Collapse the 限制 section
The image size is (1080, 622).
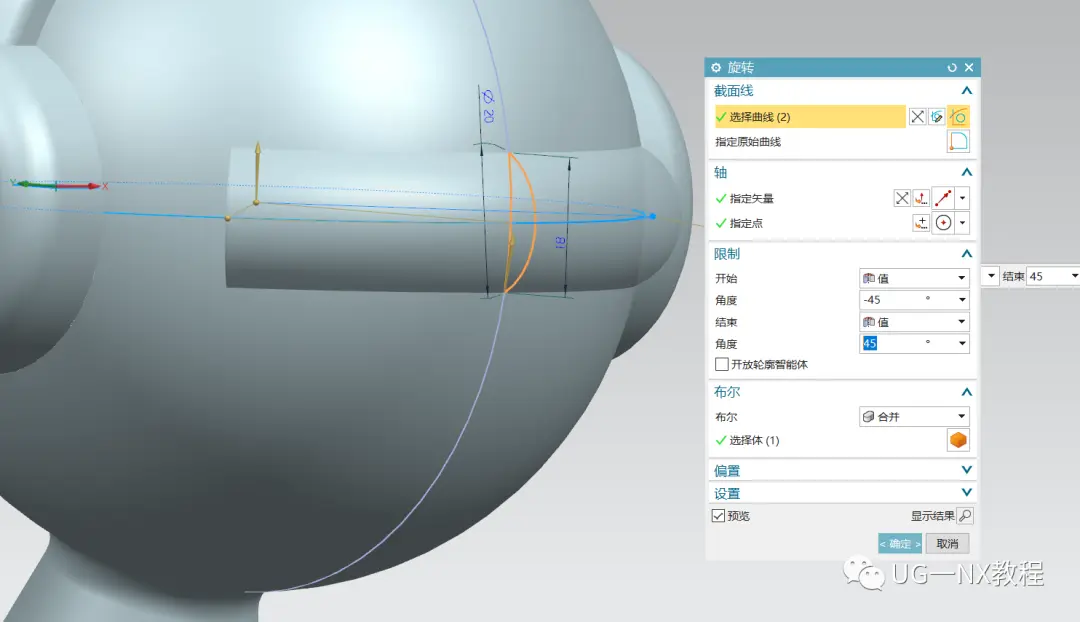[966, 254]
